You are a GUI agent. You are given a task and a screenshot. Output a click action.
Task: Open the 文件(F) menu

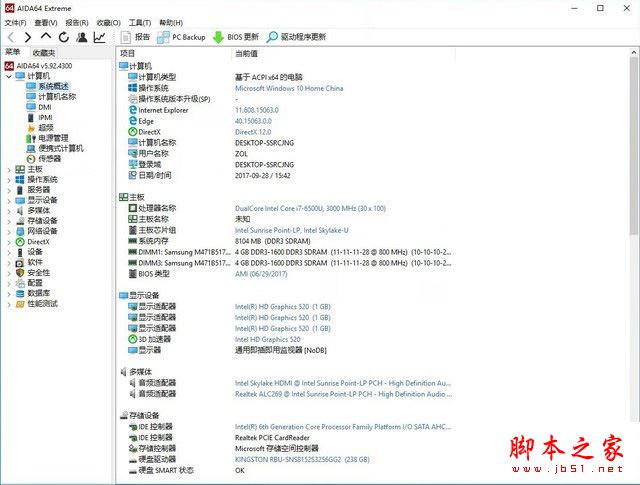(x=15, y=23)
